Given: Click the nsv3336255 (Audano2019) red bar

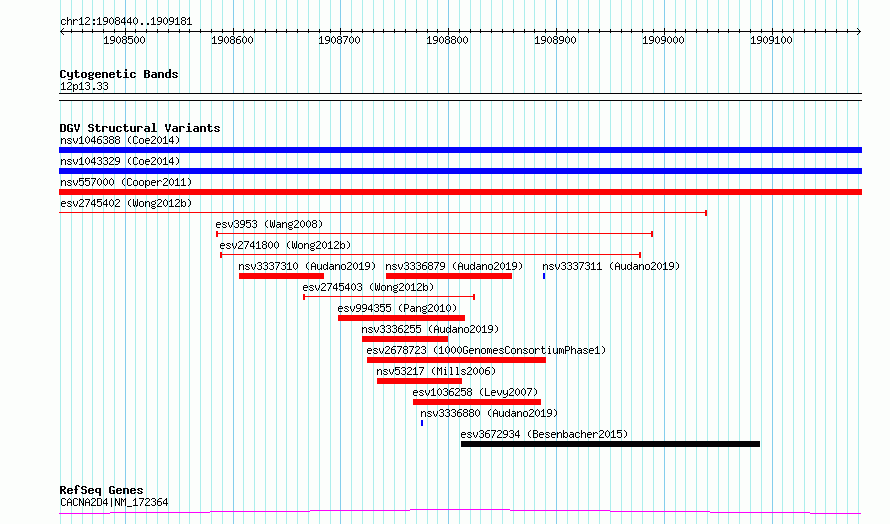Looking at the screenshot, I should tap(405, 339).
